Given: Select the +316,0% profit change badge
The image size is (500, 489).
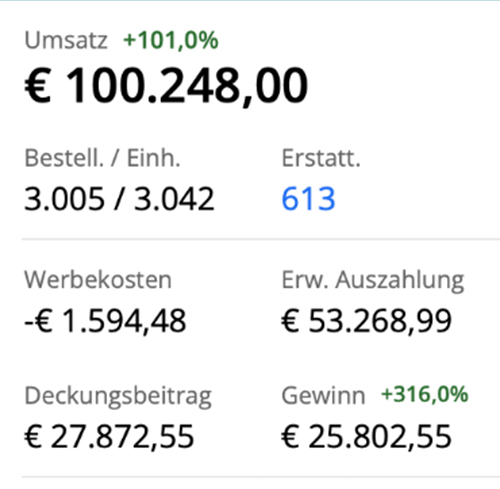Looking at the screenshot, I should [x=425, y=395].
